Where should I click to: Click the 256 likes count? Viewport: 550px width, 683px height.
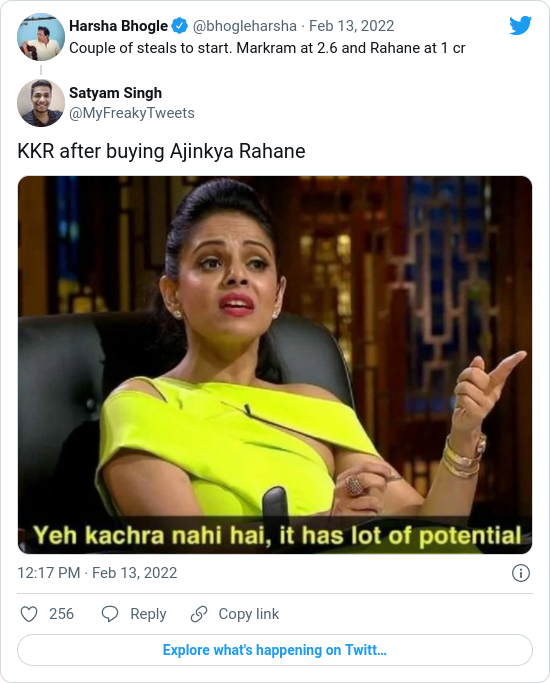[x=61, y=614]
